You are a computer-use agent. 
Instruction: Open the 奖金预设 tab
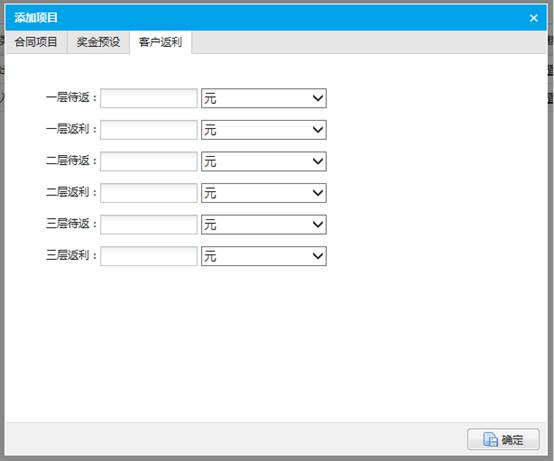[x=98, y=42]
